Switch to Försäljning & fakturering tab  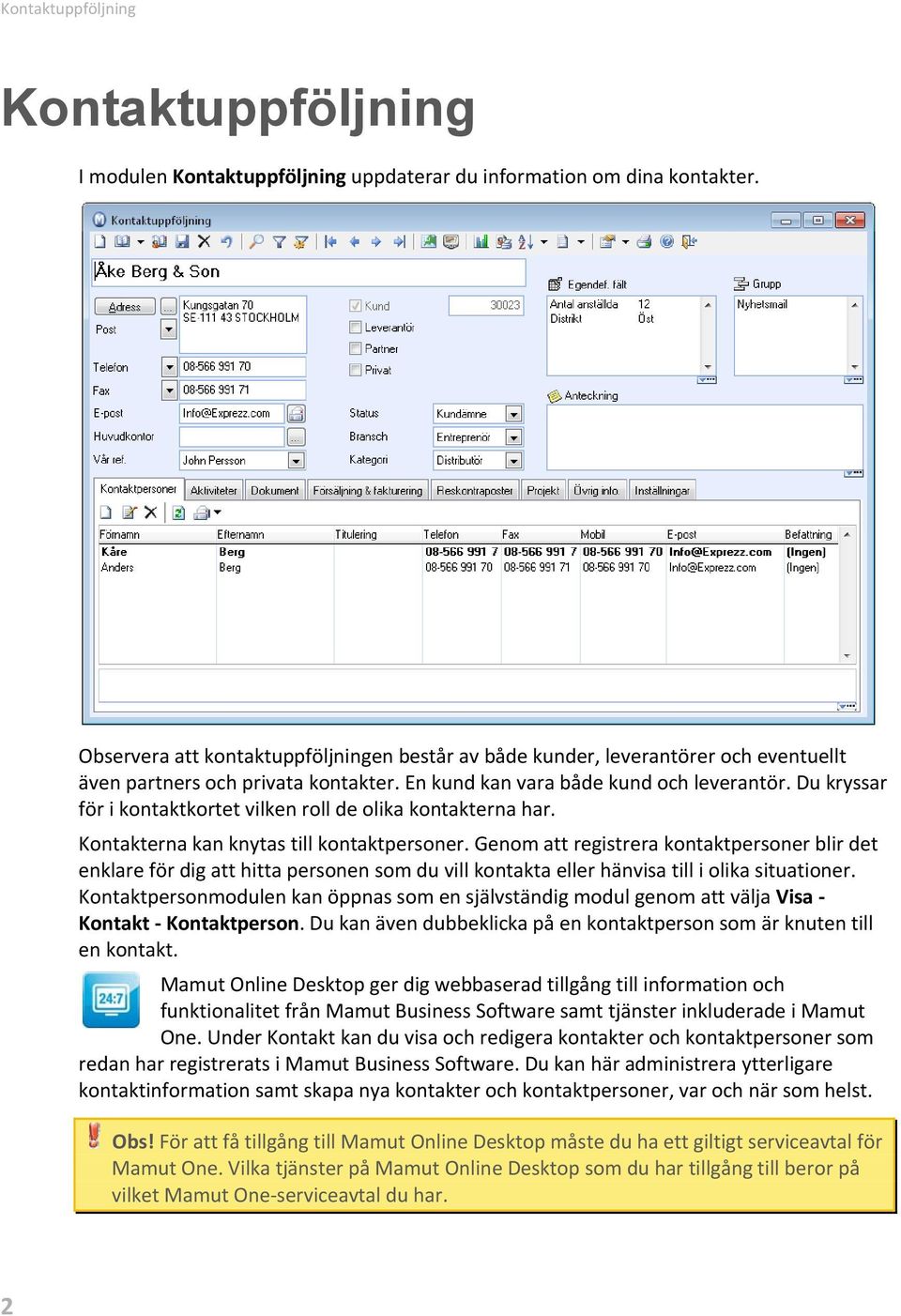[x=368, y=491]
